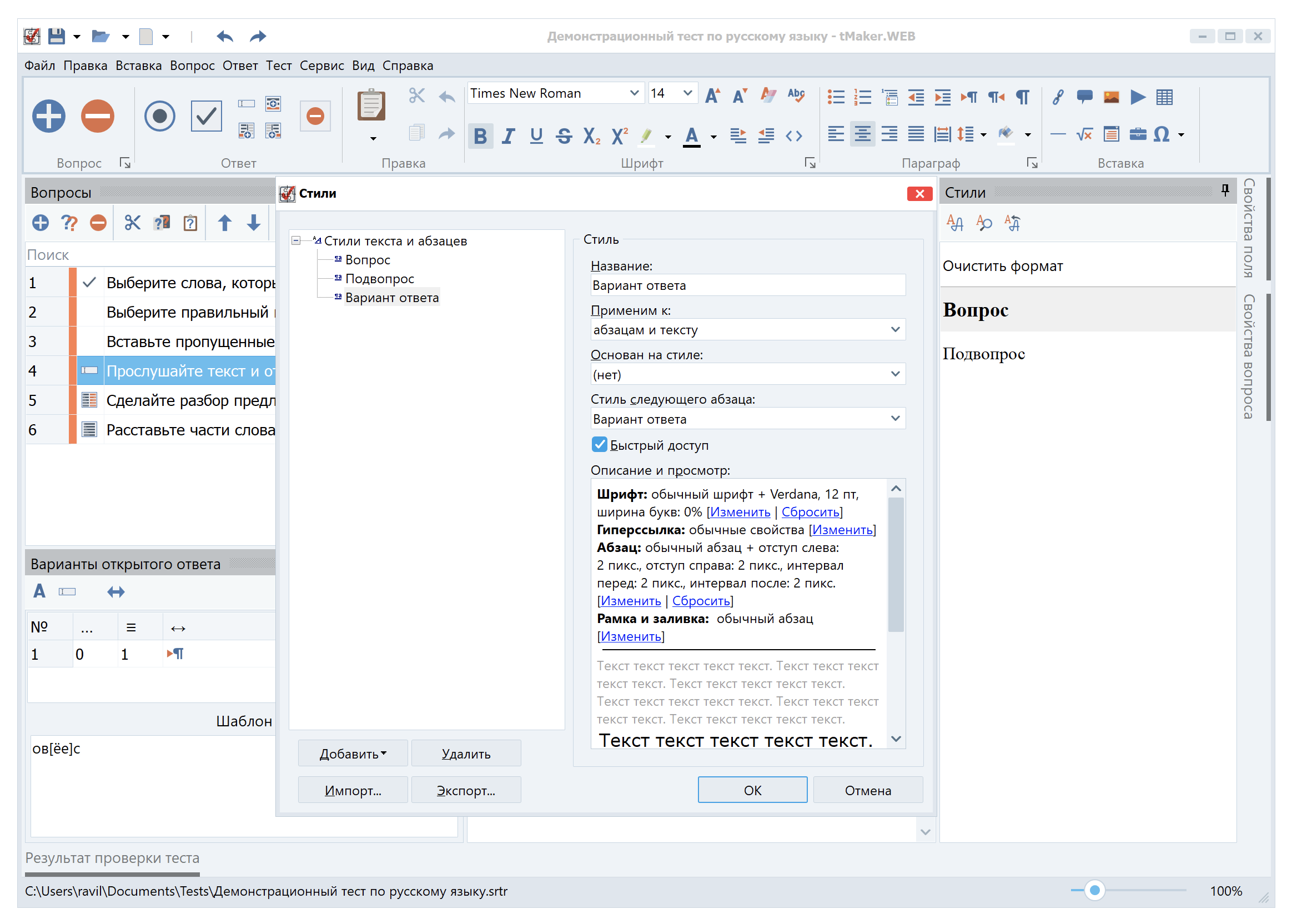Justify the paragraph text
Viewport: 1297px width, 924px height.
[917, 135]
